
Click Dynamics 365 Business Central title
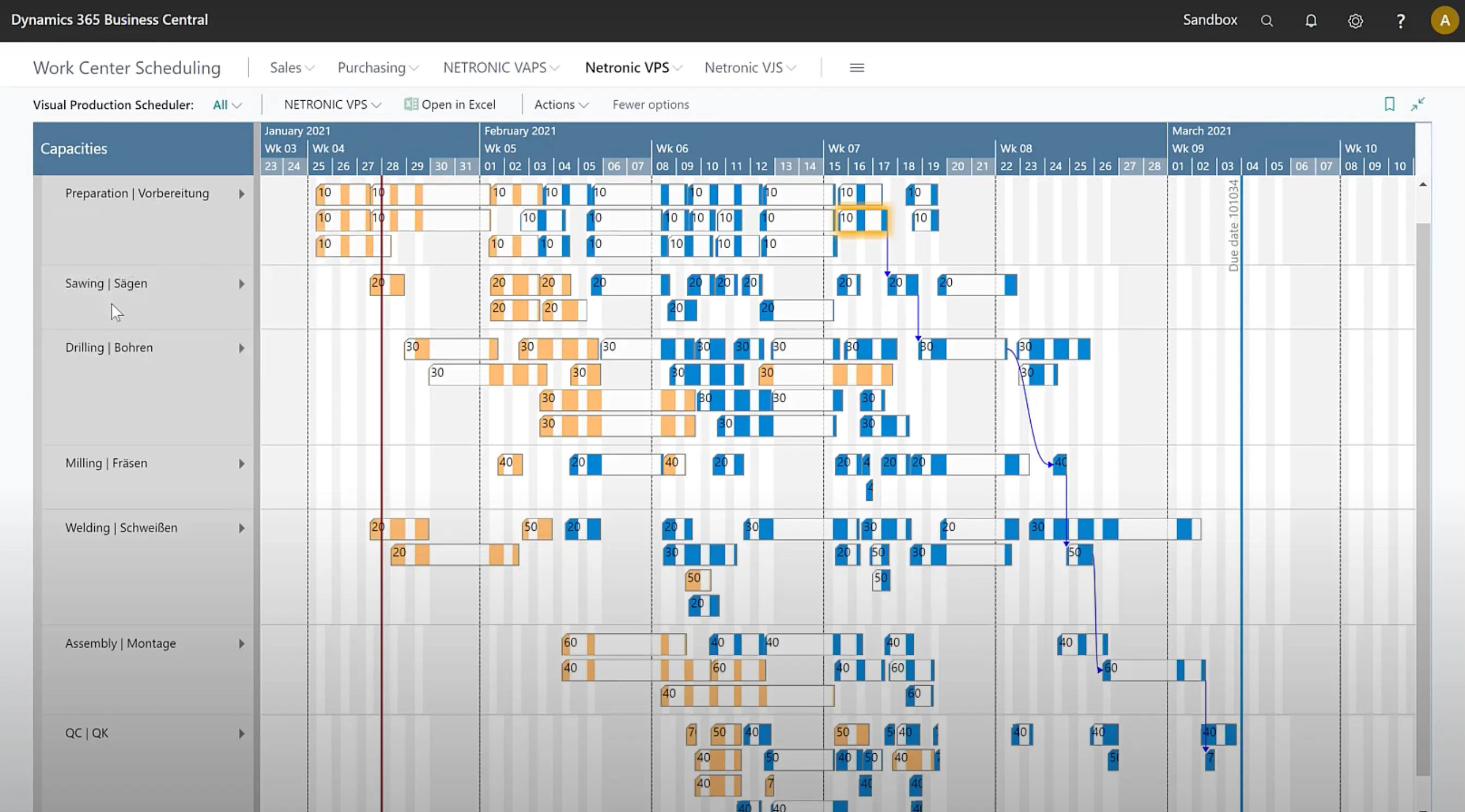tap(110, 20)
